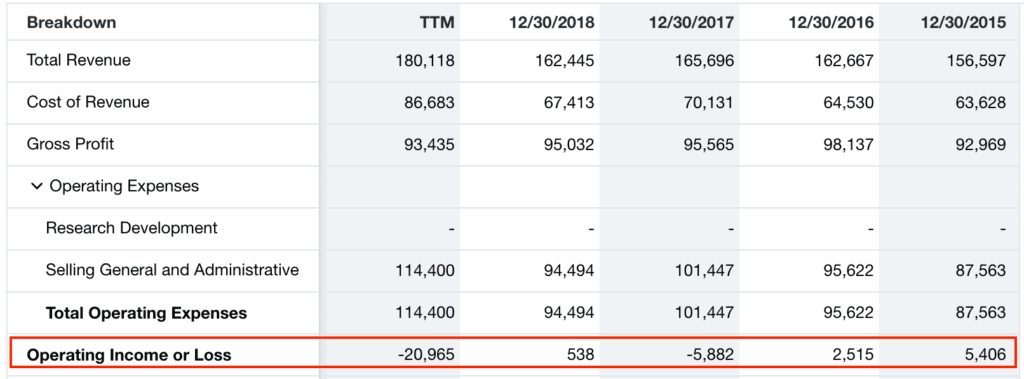
Task: Click the Breakdown column header
Action: (71, 23)
